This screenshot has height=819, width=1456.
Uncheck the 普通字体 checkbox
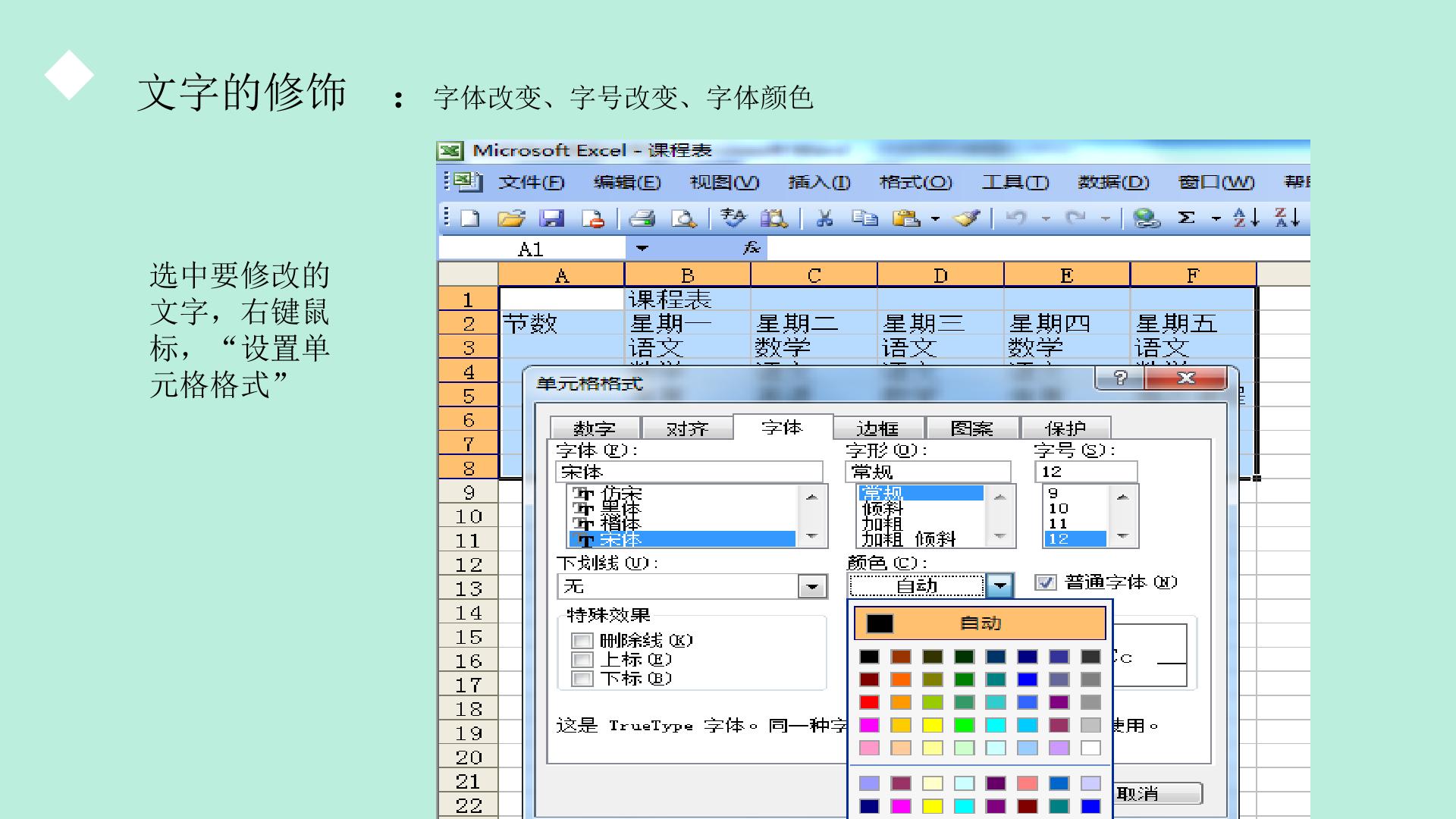(1046, 582)
